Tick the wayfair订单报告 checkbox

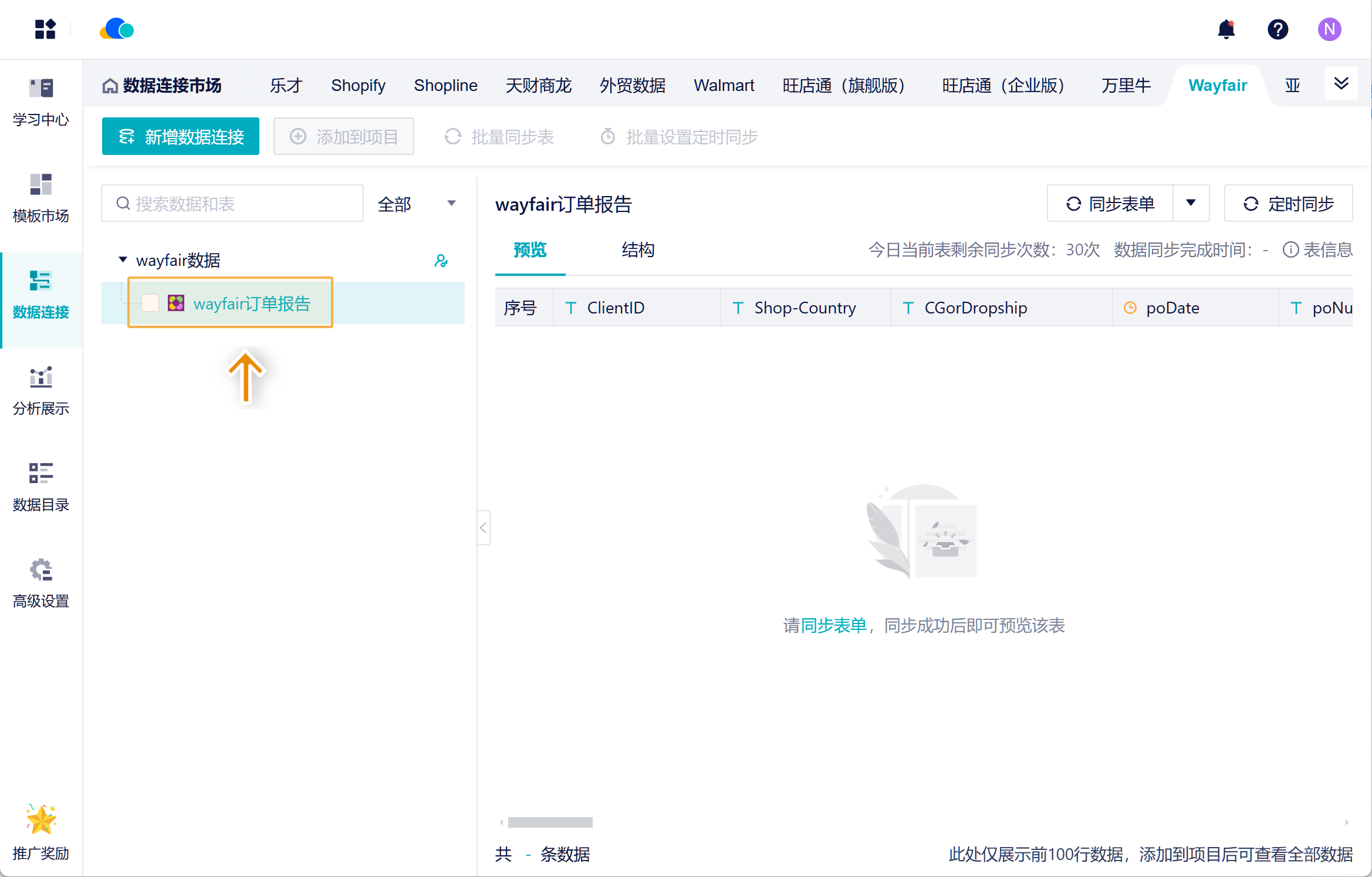tap(150, 303)
